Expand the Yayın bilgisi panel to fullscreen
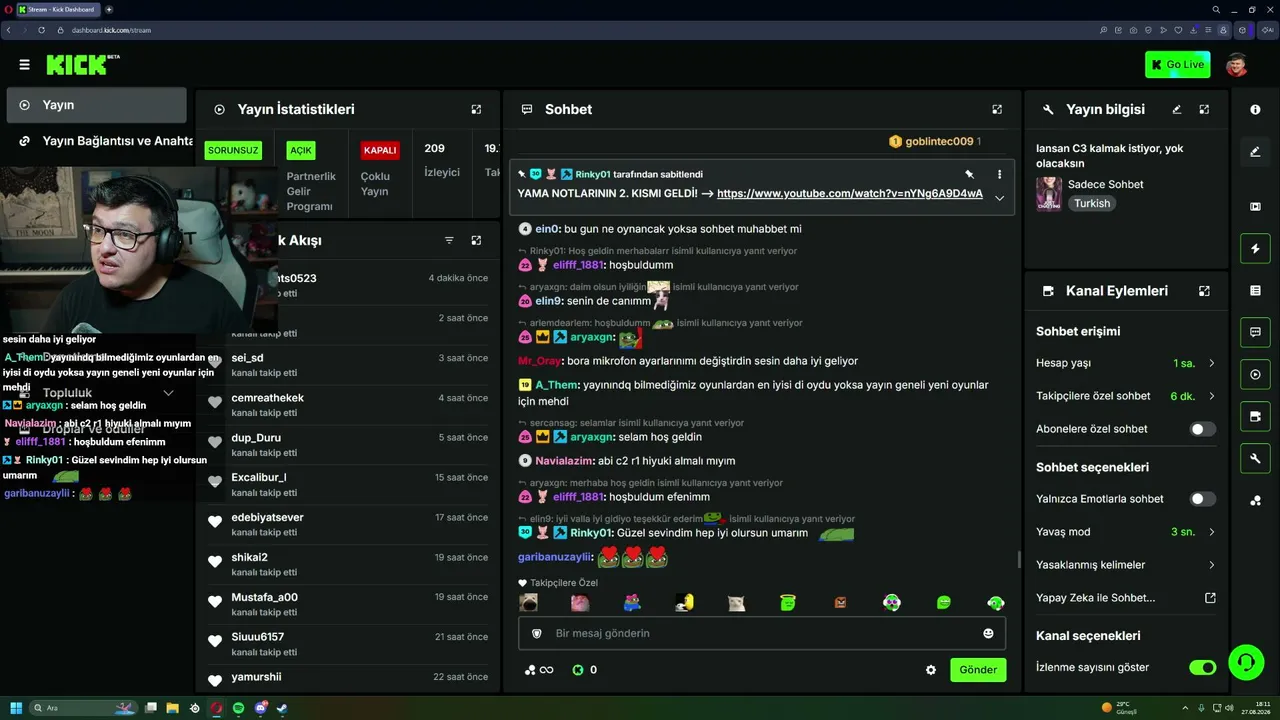Screen dimensions: 1280x720 point(1204,109)
